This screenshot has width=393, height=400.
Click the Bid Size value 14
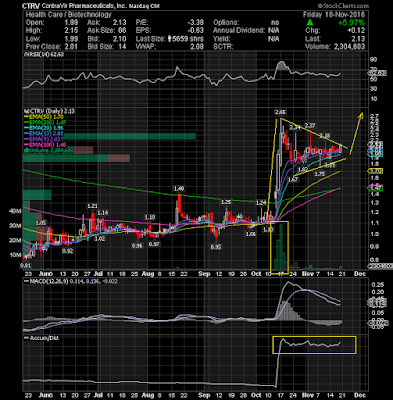[x=122, y=46]
